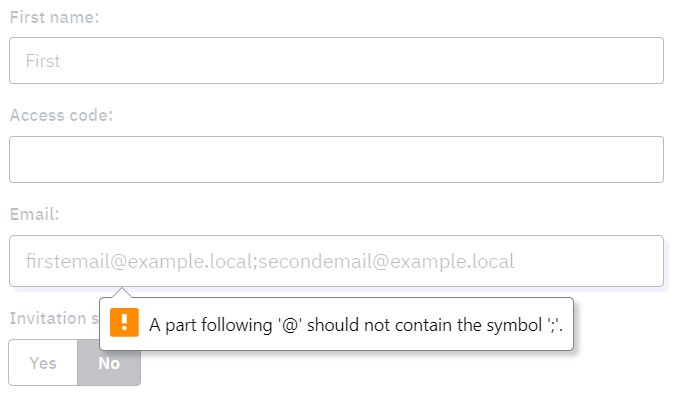Screen dimensions: 675x401
Task: Focus the First name input field
Action: pyautogui.click(x=336, y=61)
